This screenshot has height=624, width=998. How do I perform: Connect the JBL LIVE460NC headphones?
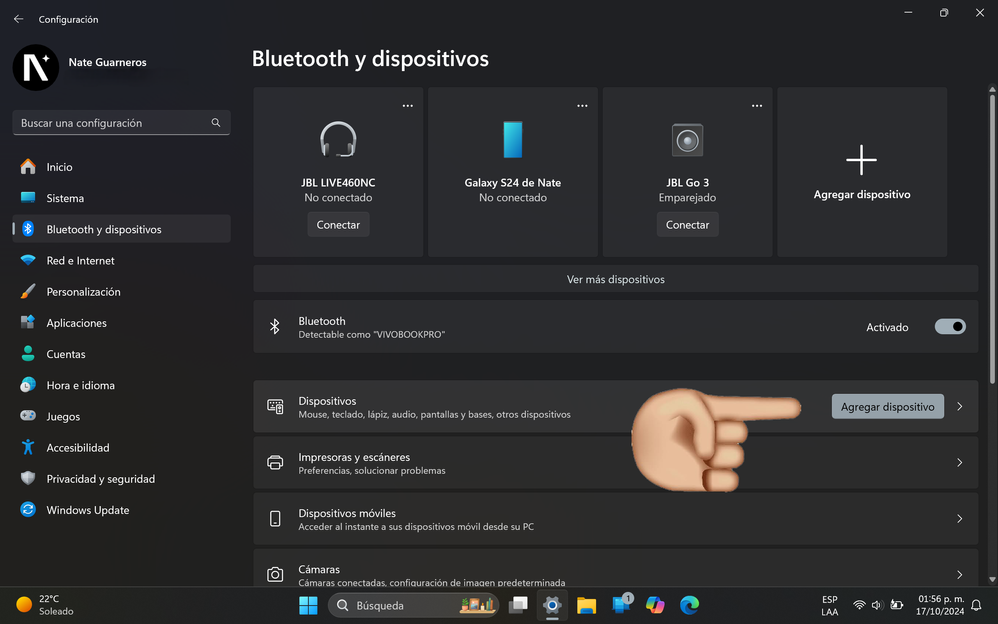point(338,225)
